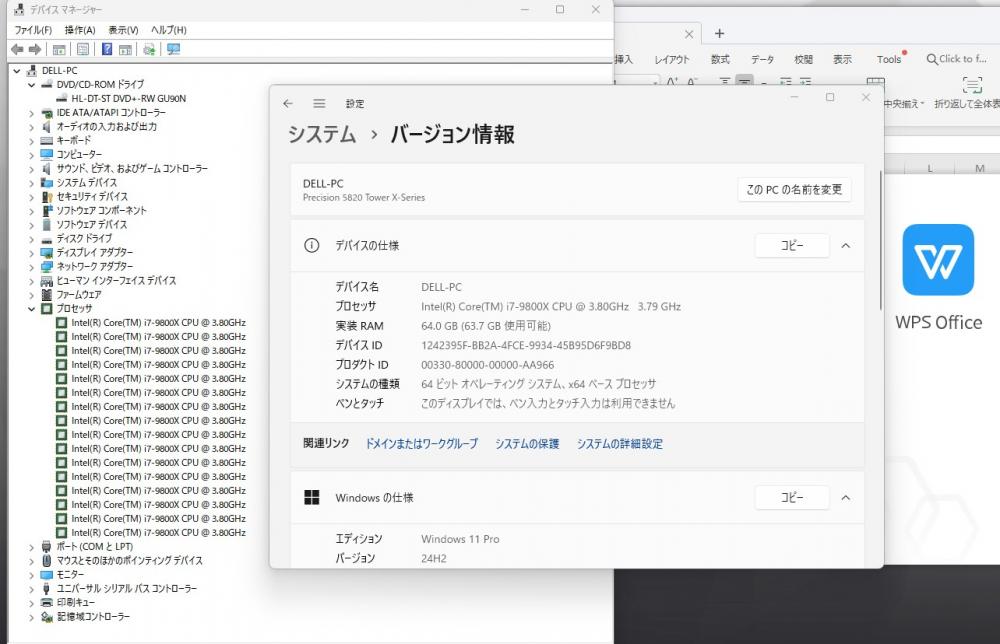1000x644 pixels.
Task: Click the monitor icon to scan hardware changes
Action: (173, 49)
